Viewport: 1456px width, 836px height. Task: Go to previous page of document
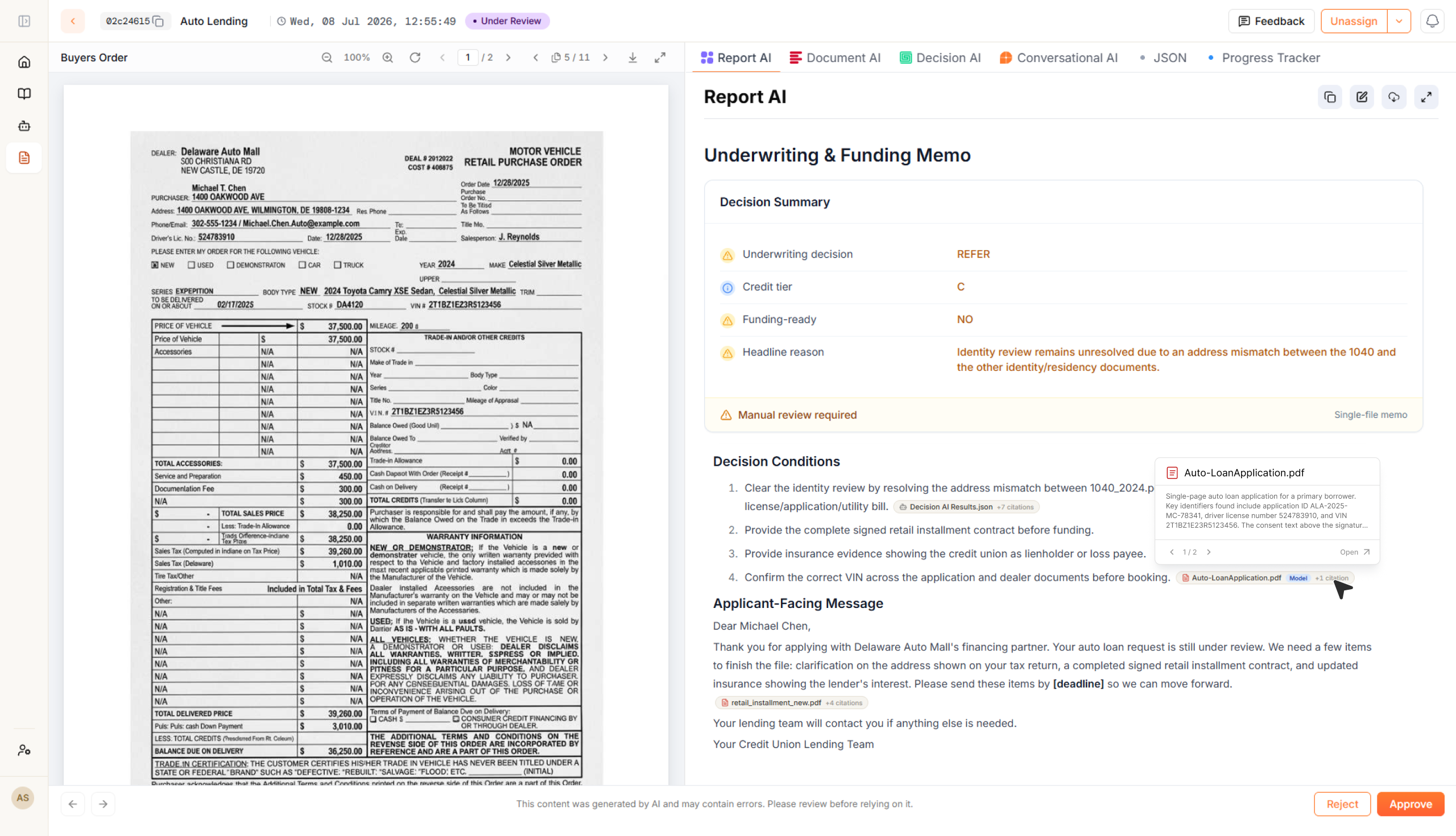442,57
